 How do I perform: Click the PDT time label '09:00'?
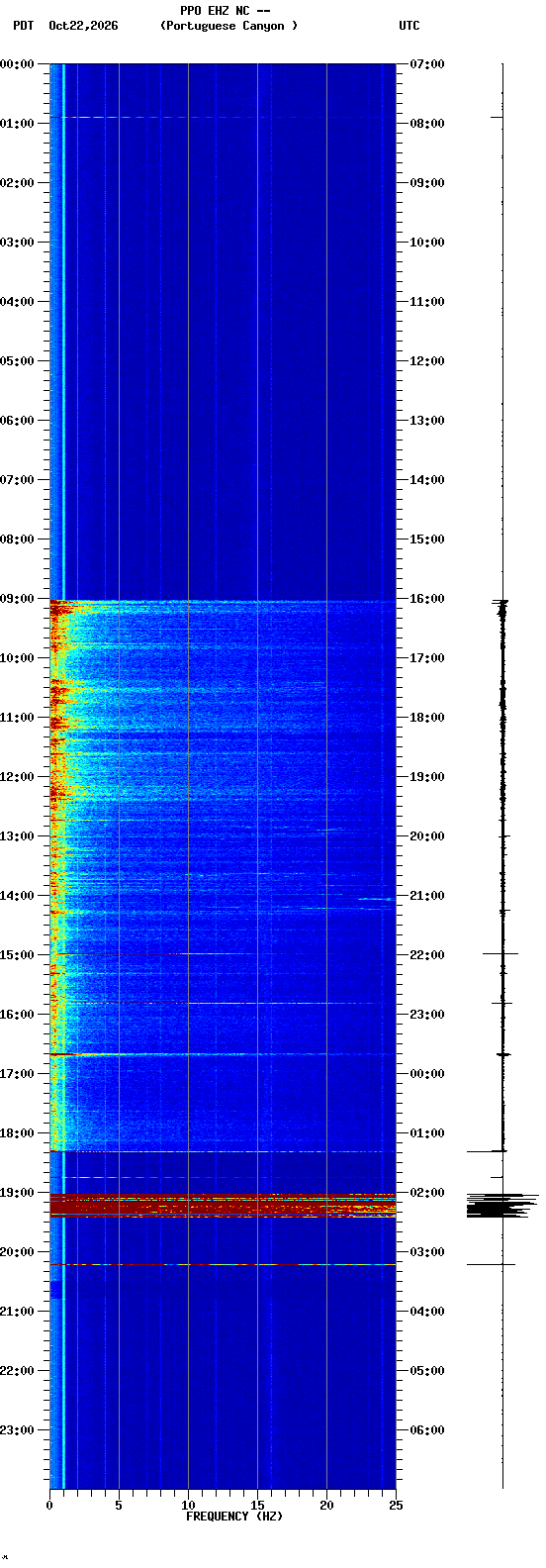17,599
